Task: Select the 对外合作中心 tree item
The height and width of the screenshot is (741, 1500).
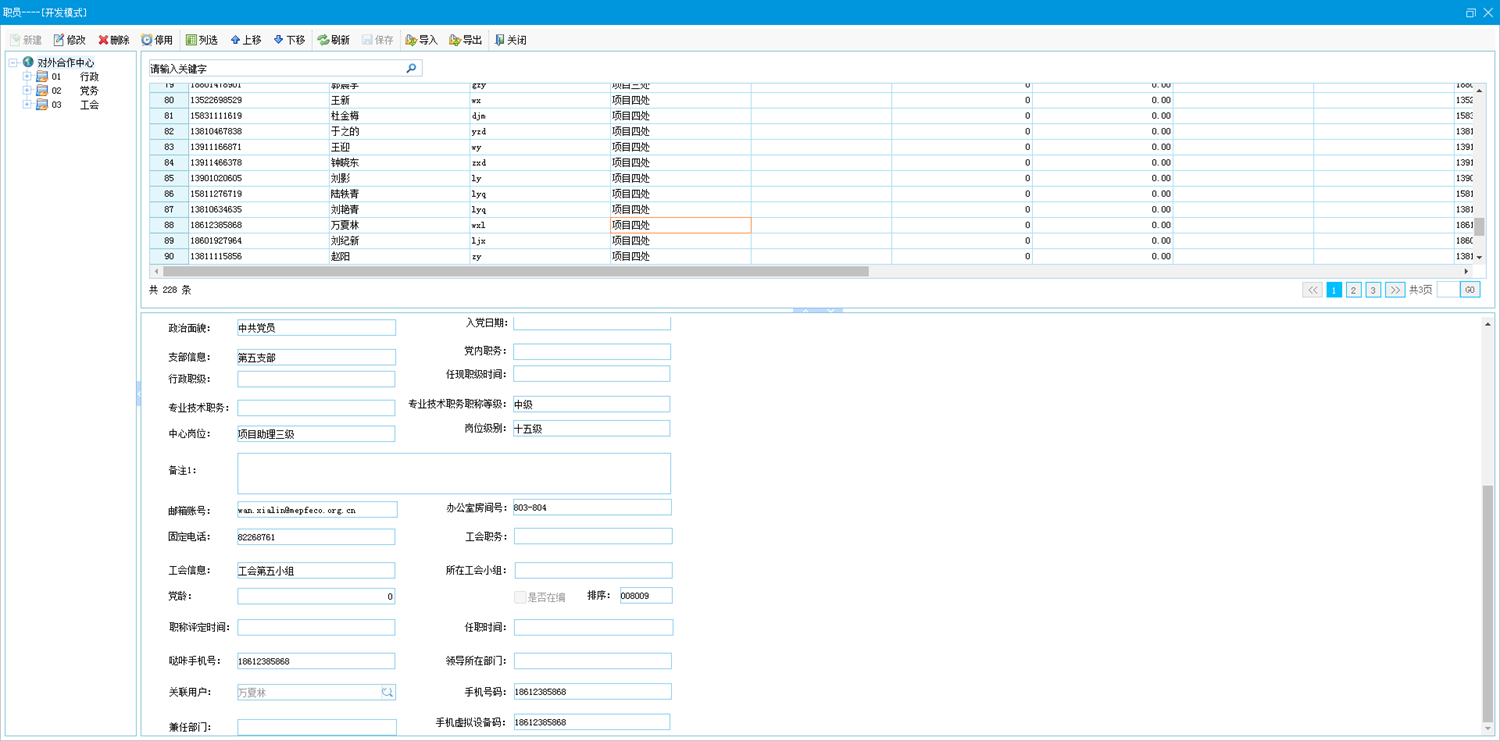Action: tap(66, 62)
